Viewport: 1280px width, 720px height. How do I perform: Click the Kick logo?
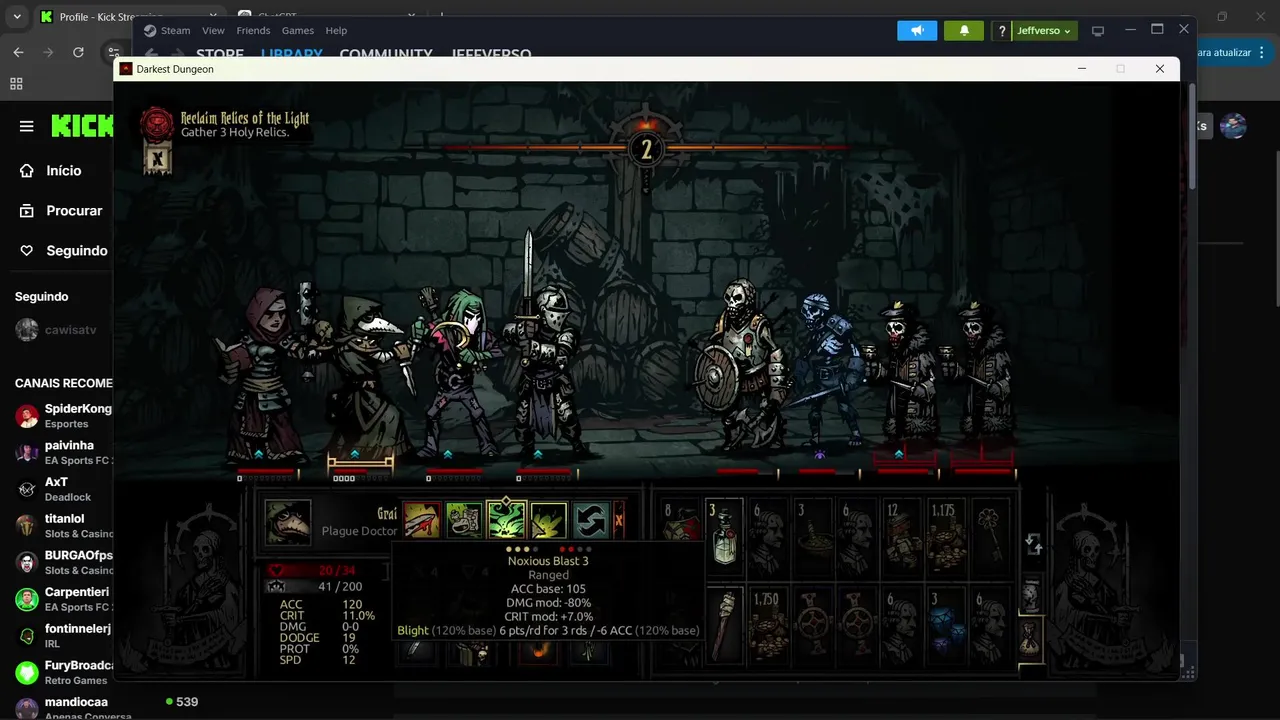coord(82,126)
